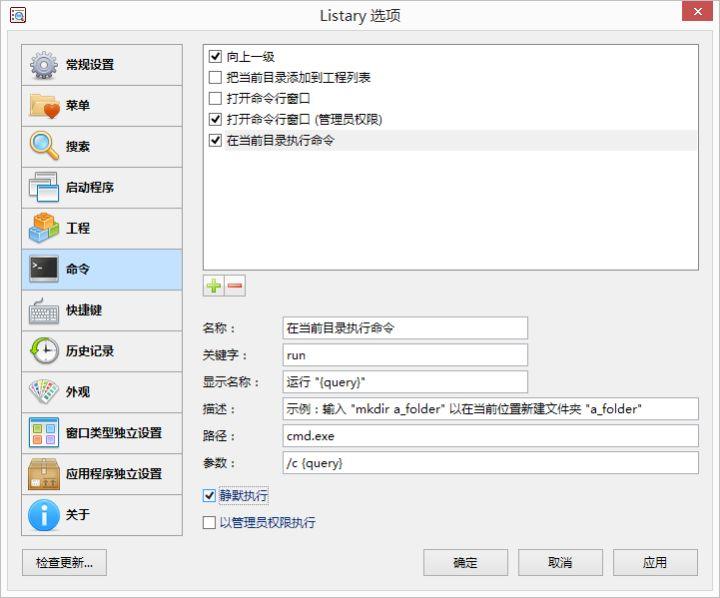
Task: Click the 路径 field with cmd.exe
Action: [x=490, y=436]
